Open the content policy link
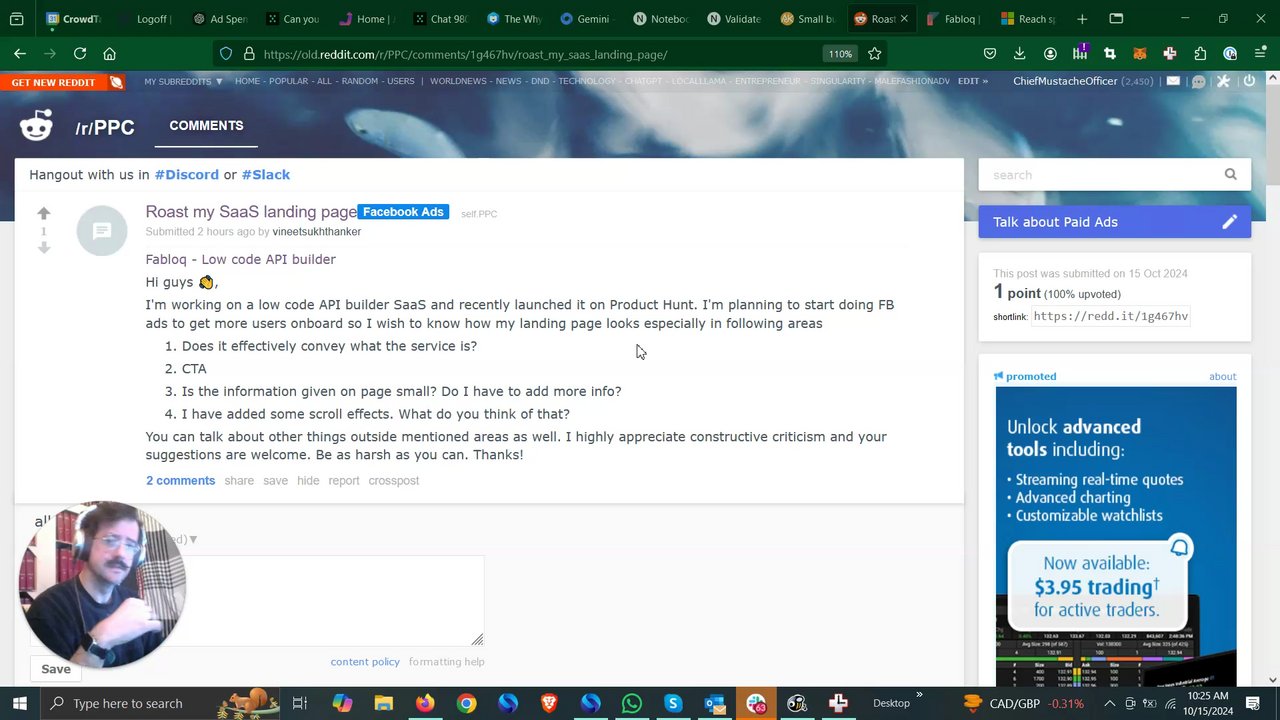Image resolution: width=1280 pixels, height=720 pixels. (x=365, y=662)
